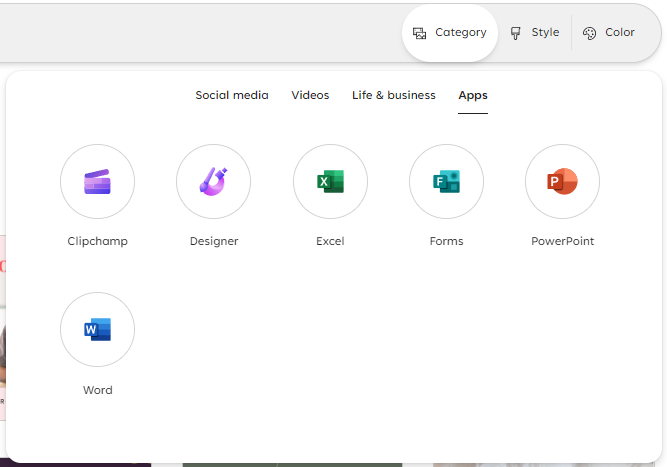Screen dimensions: 667x467
Task: Open the Life & business tab
Action: (x=393, y=95)
